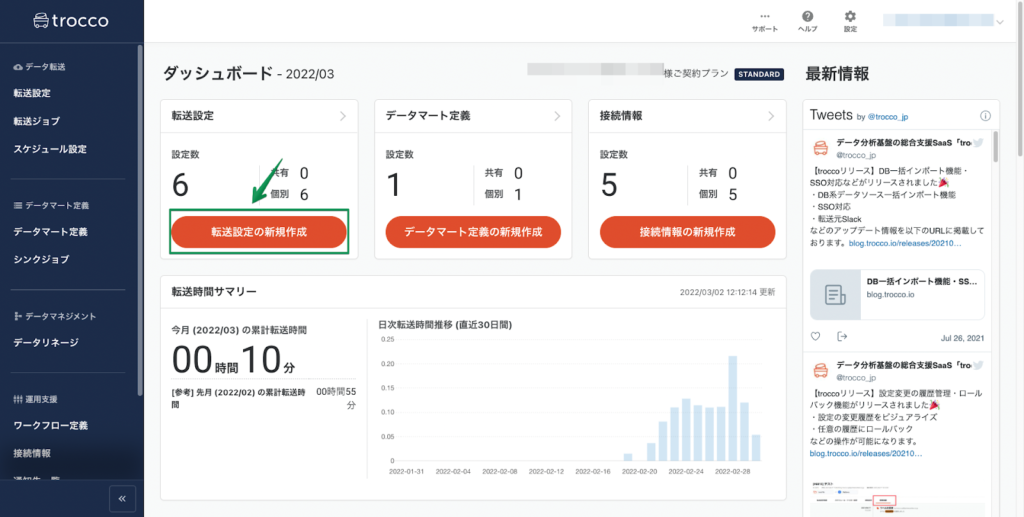Like the first tweet with heart icon
This screenshot has height=517, width=1024.
tap(816, 336)
